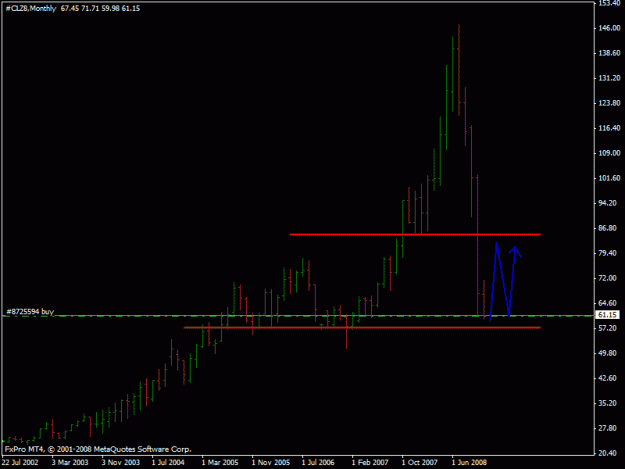
Task: Click the 3 Mar 2003 date label
Action: 70,462
